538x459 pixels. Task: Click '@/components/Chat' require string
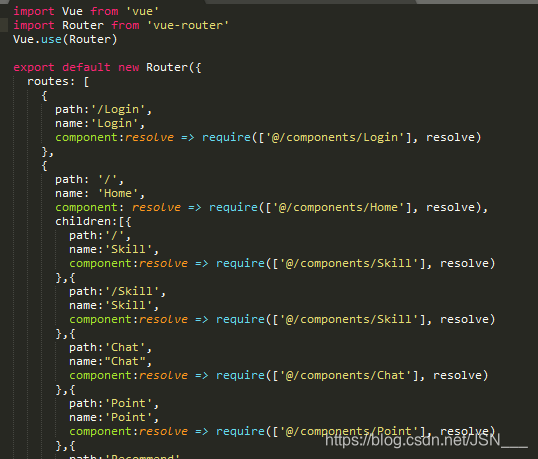(x=346, y=376)
